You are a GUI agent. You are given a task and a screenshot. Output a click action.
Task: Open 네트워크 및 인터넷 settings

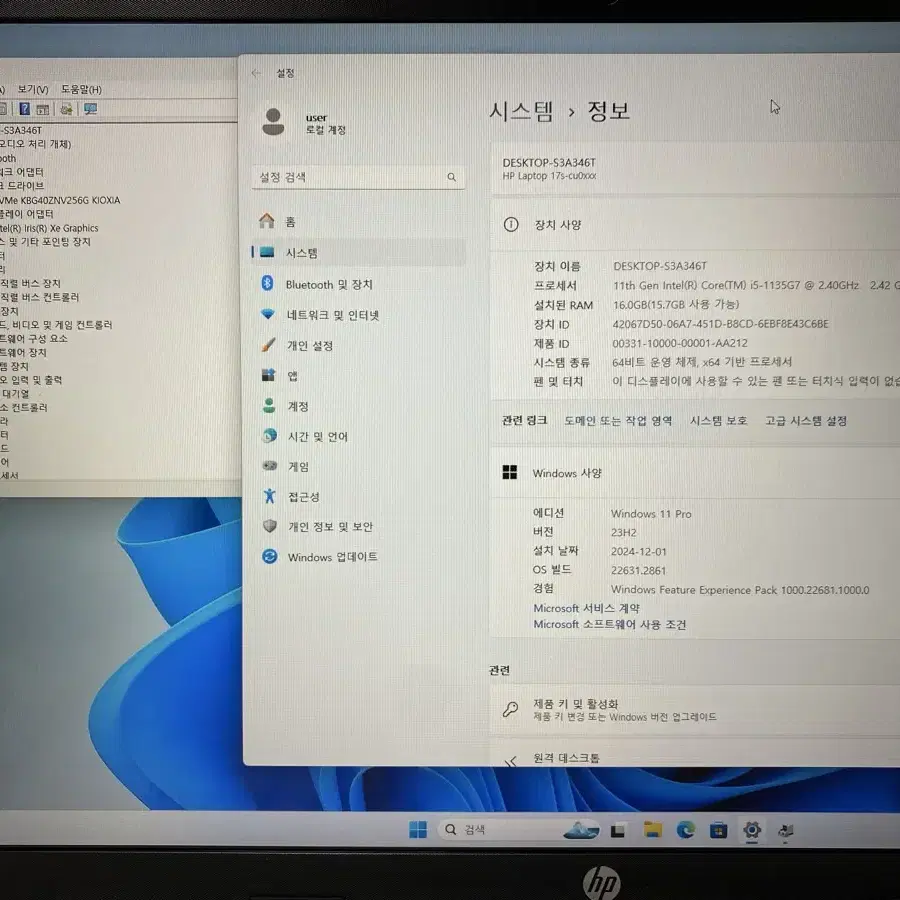pyautogui.click(x=358, y=315)
